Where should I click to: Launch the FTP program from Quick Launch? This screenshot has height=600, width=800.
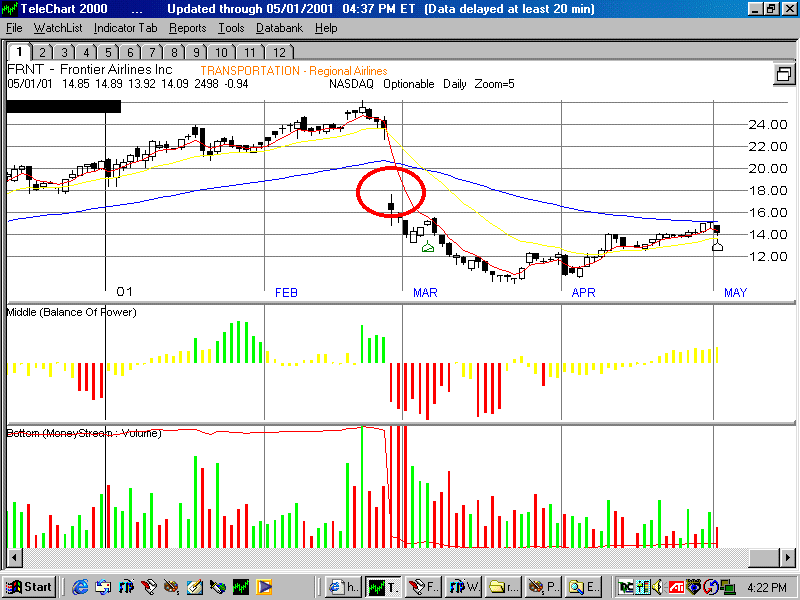126,587
